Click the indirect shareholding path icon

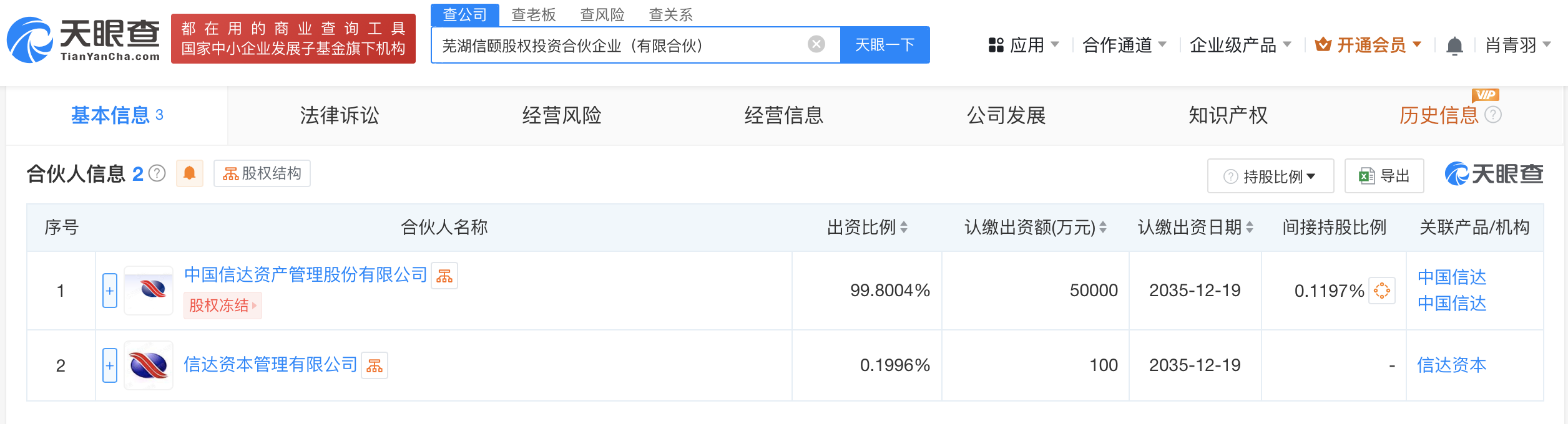pos(1381,291)
